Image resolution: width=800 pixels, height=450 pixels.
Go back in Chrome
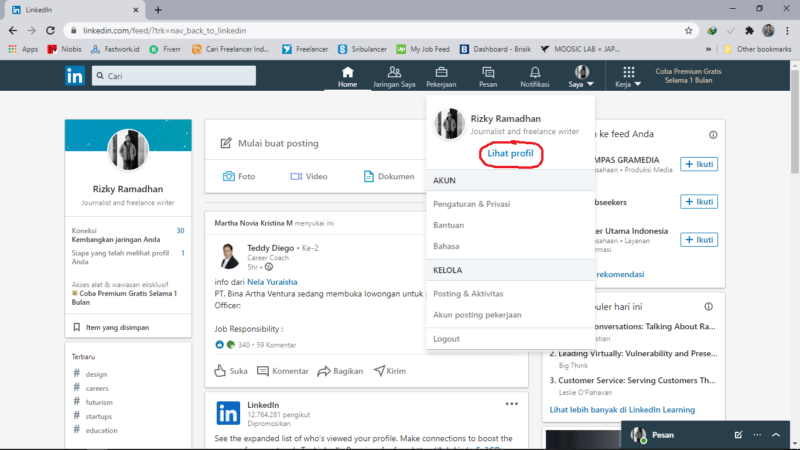(x=13, y=31)
